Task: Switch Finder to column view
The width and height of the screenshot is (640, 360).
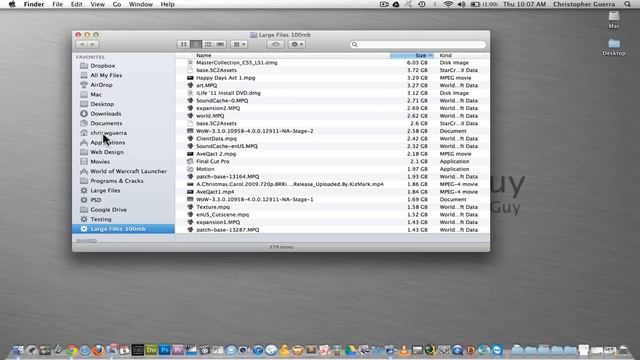Action: (208, 44)
